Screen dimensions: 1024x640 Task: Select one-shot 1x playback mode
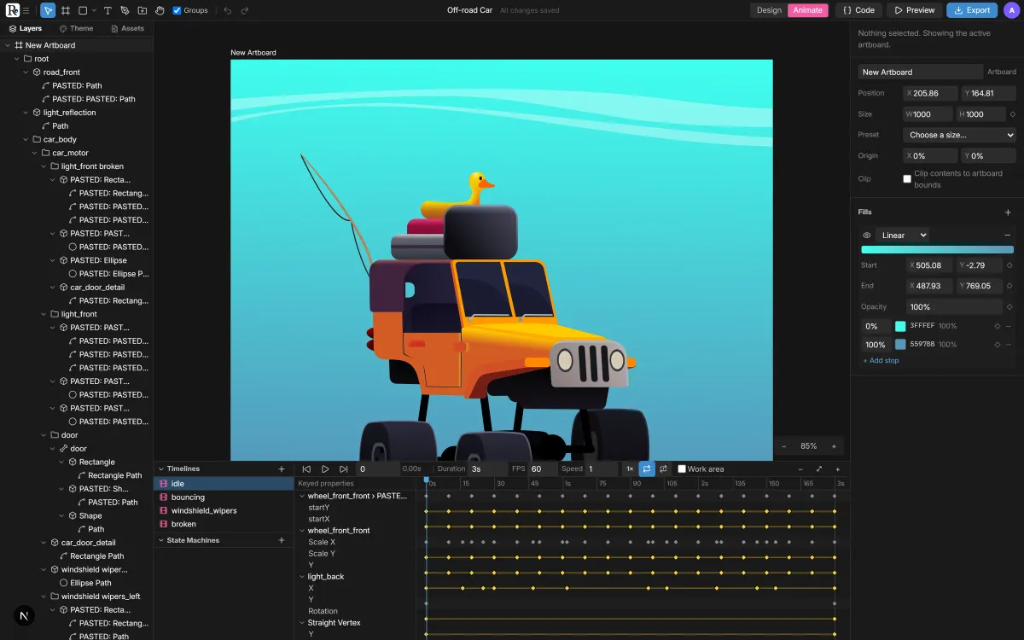[630, 469]
